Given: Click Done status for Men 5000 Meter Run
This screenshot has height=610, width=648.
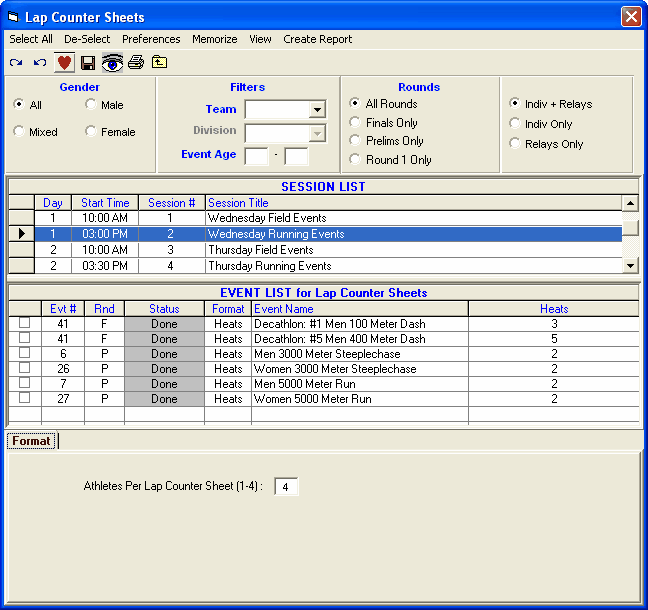Looking at the screenshot, I should pos(164,384).
